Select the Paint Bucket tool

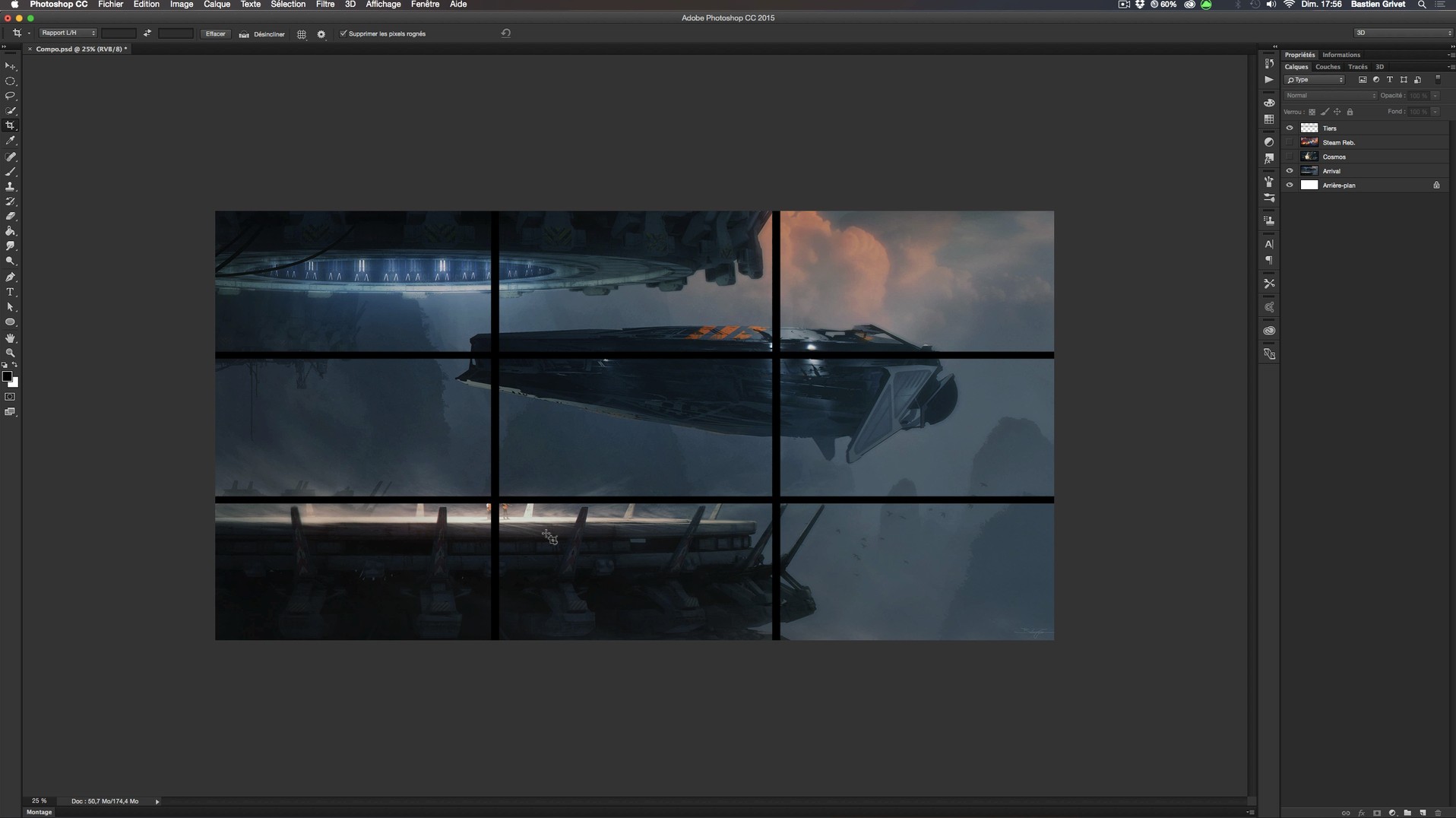(11, 231)
